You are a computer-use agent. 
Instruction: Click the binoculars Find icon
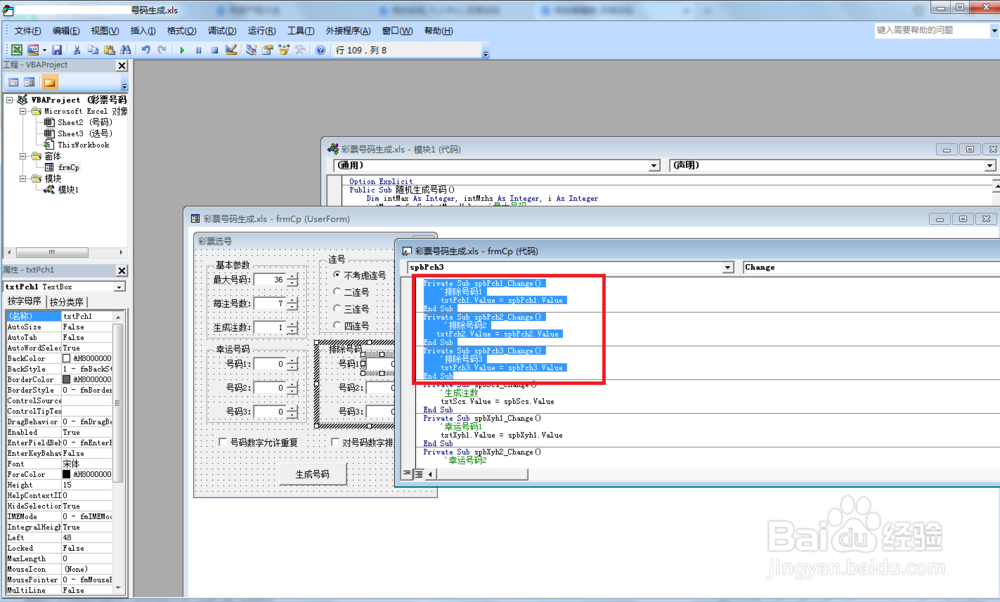(x=126, y=50)
